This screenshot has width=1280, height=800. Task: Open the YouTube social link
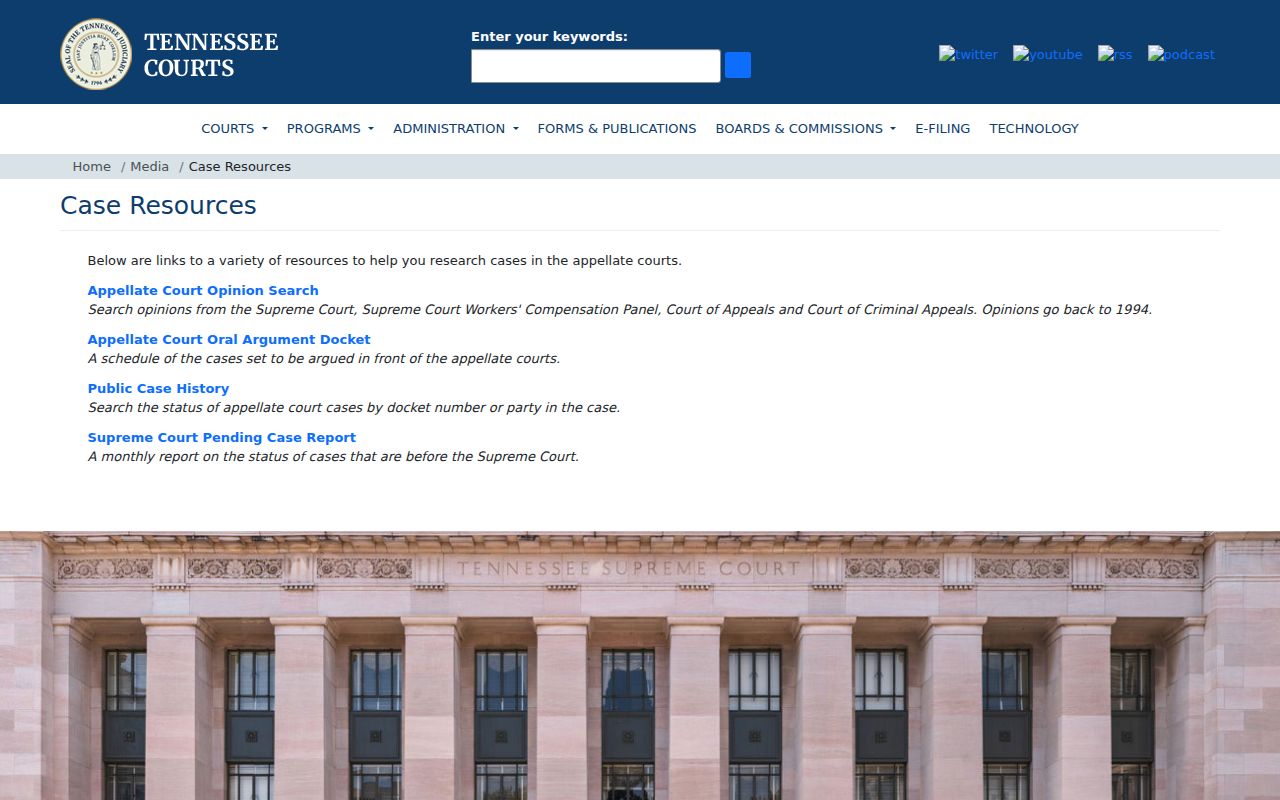[x=1047, y=54]
